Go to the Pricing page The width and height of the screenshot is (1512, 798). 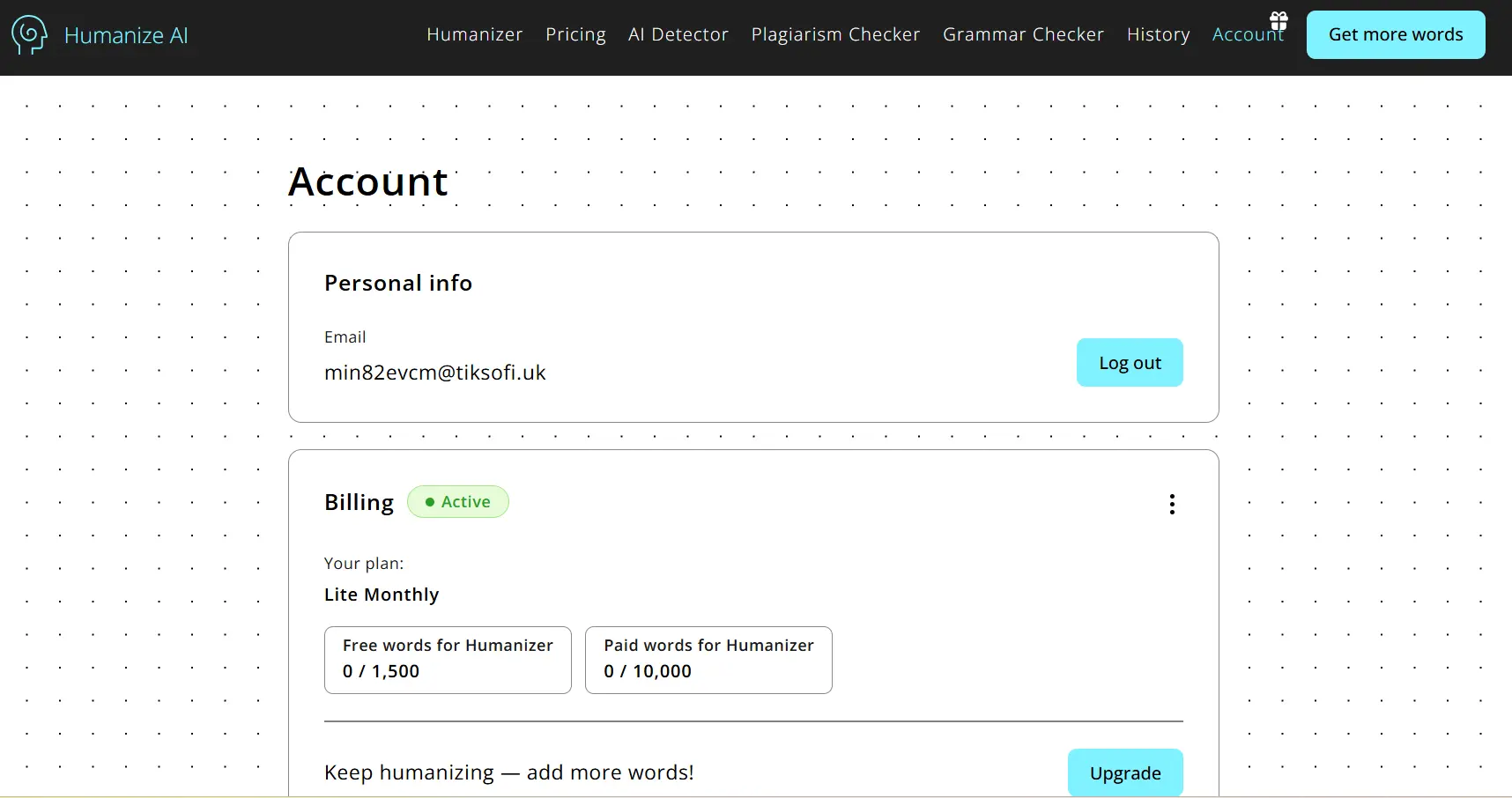click(575, 34)
